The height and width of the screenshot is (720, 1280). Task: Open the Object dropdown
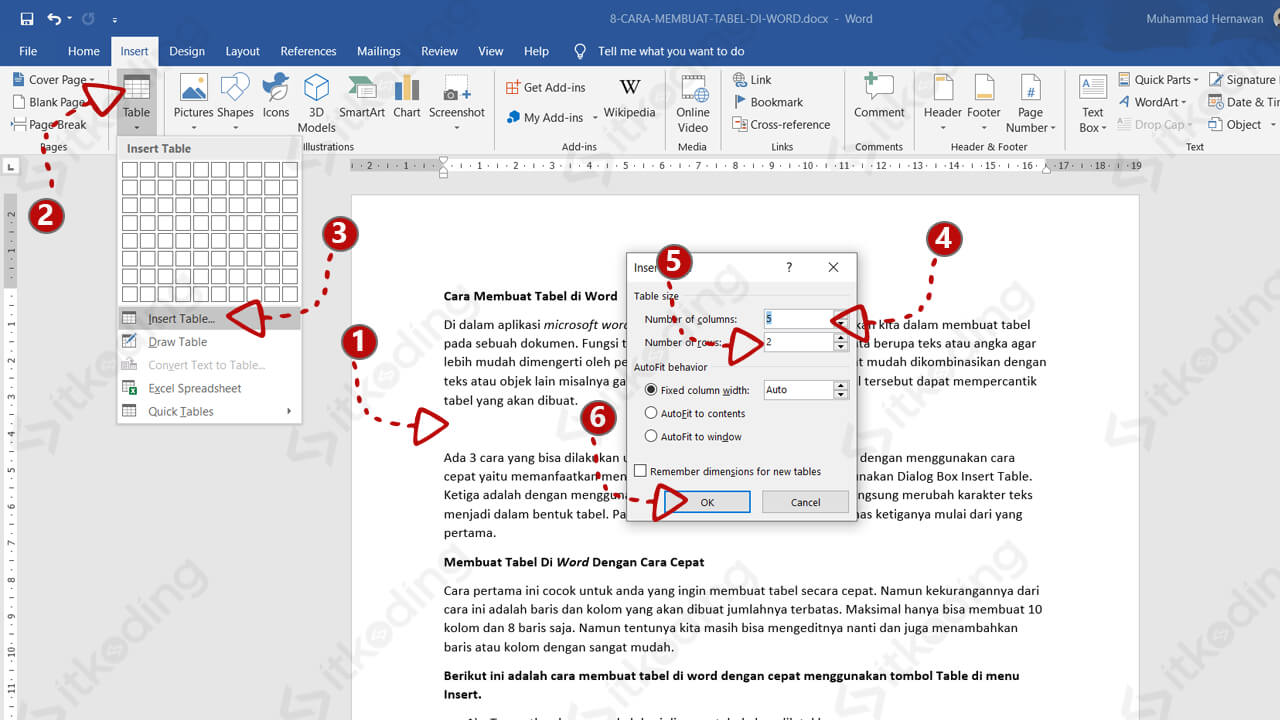pos(1274,125)
